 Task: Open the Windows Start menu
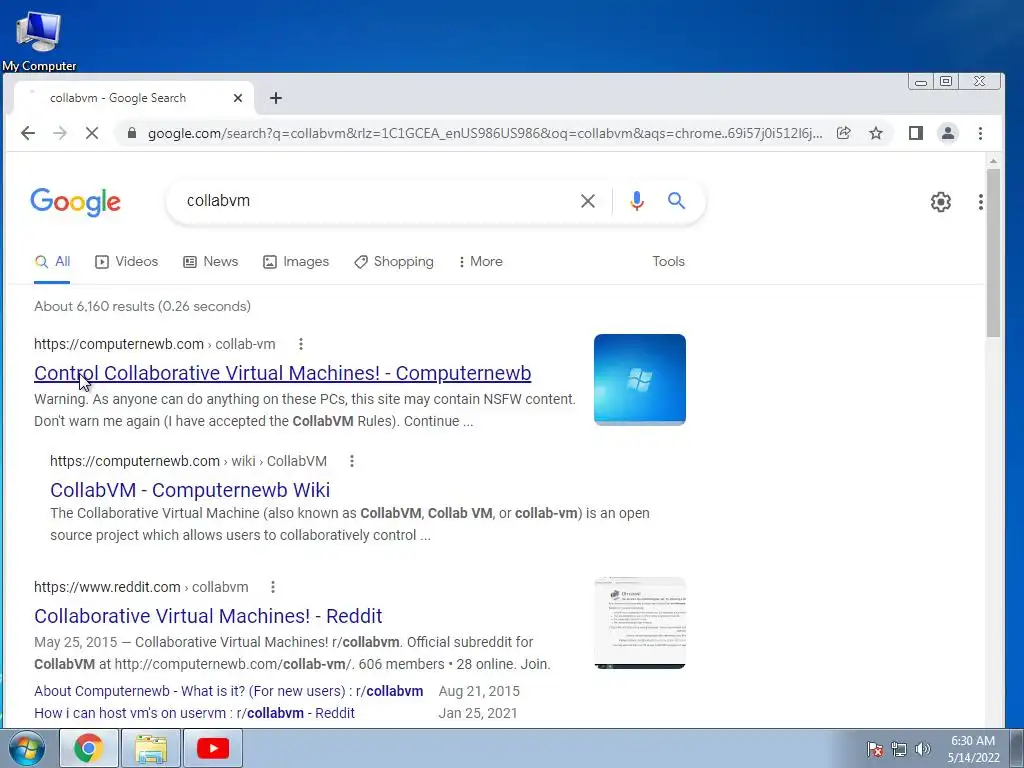click(26, 748)
